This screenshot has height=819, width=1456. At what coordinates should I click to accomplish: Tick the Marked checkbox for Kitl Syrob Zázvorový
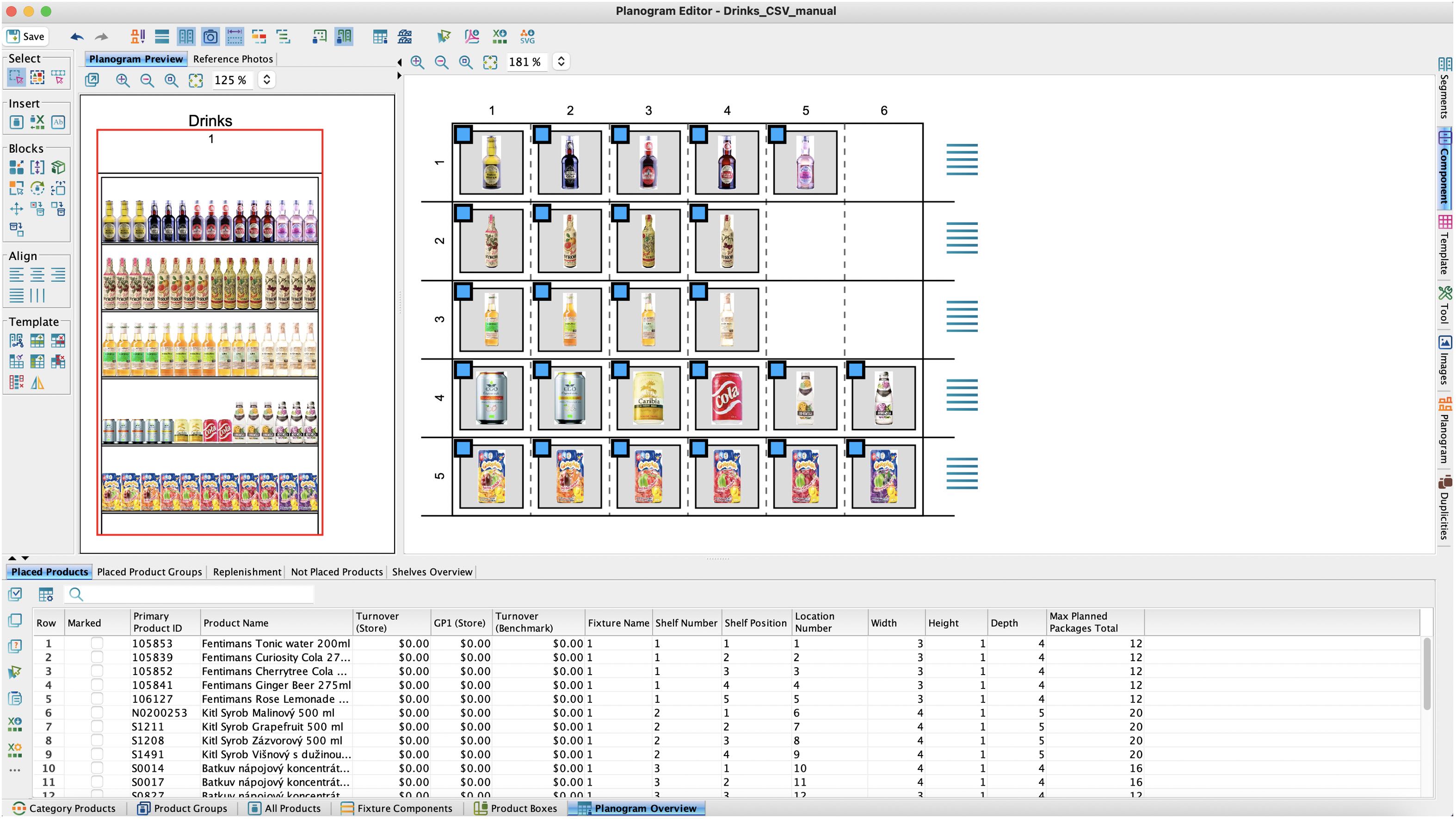(97, 740)
